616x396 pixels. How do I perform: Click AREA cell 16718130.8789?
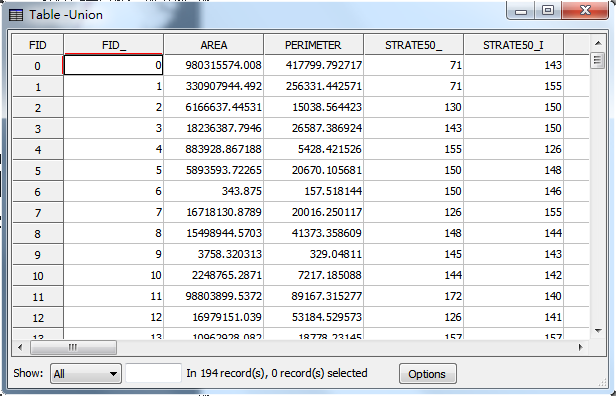(x=213, y=212)
